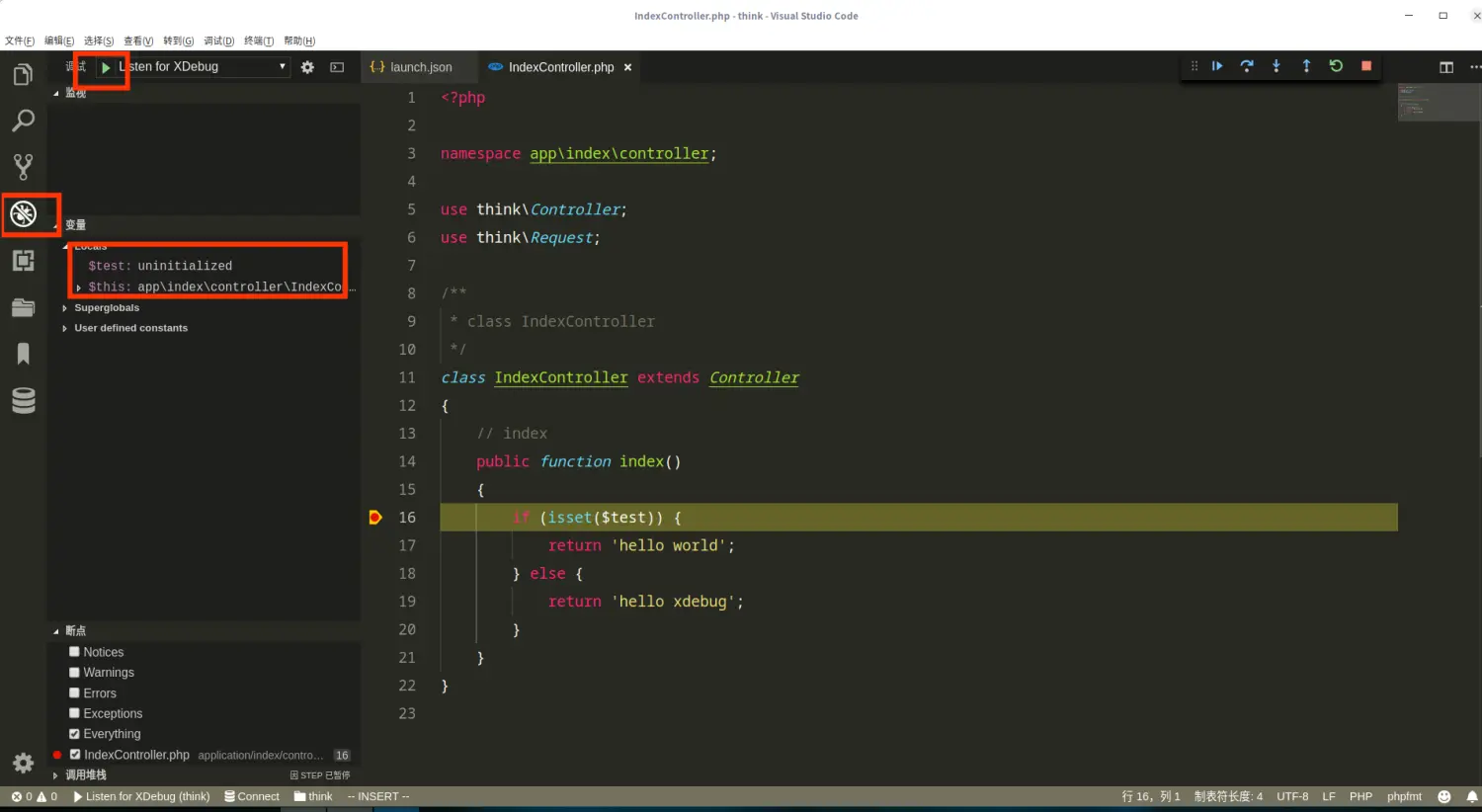
Task: Click Connect in the status bar
Action: pyautogui.click(x=252, y=796)
